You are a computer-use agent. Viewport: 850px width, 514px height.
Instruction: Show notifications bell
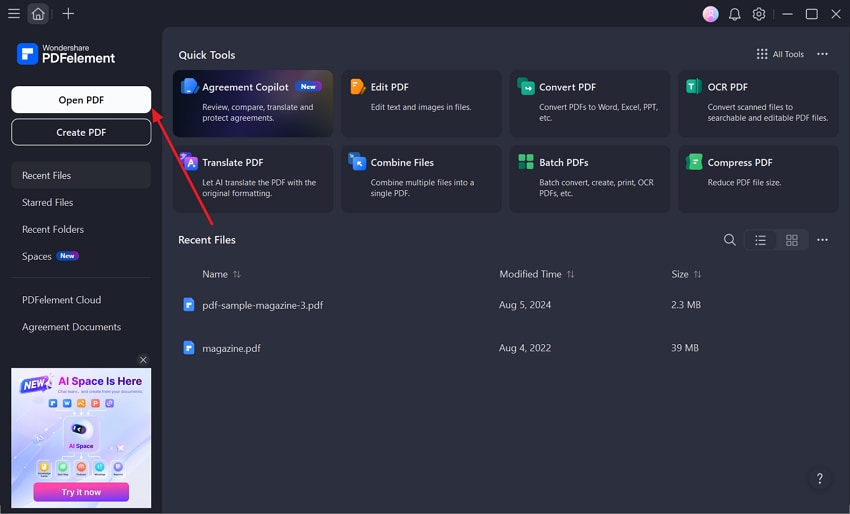coord(735,14)
